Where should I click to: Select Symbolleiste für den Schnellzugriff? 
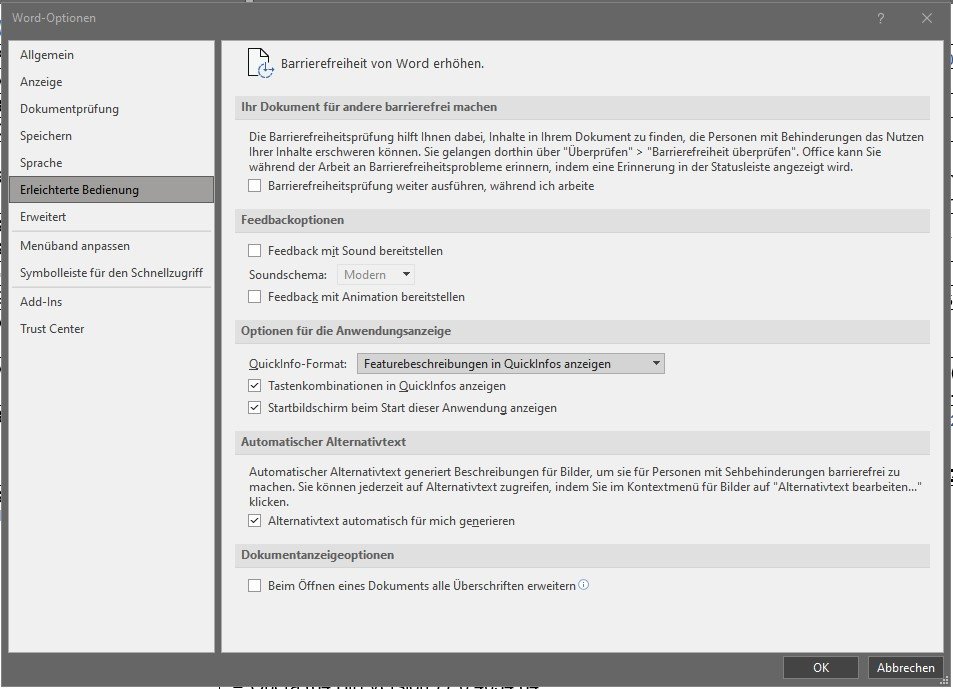tap(111, 273)
